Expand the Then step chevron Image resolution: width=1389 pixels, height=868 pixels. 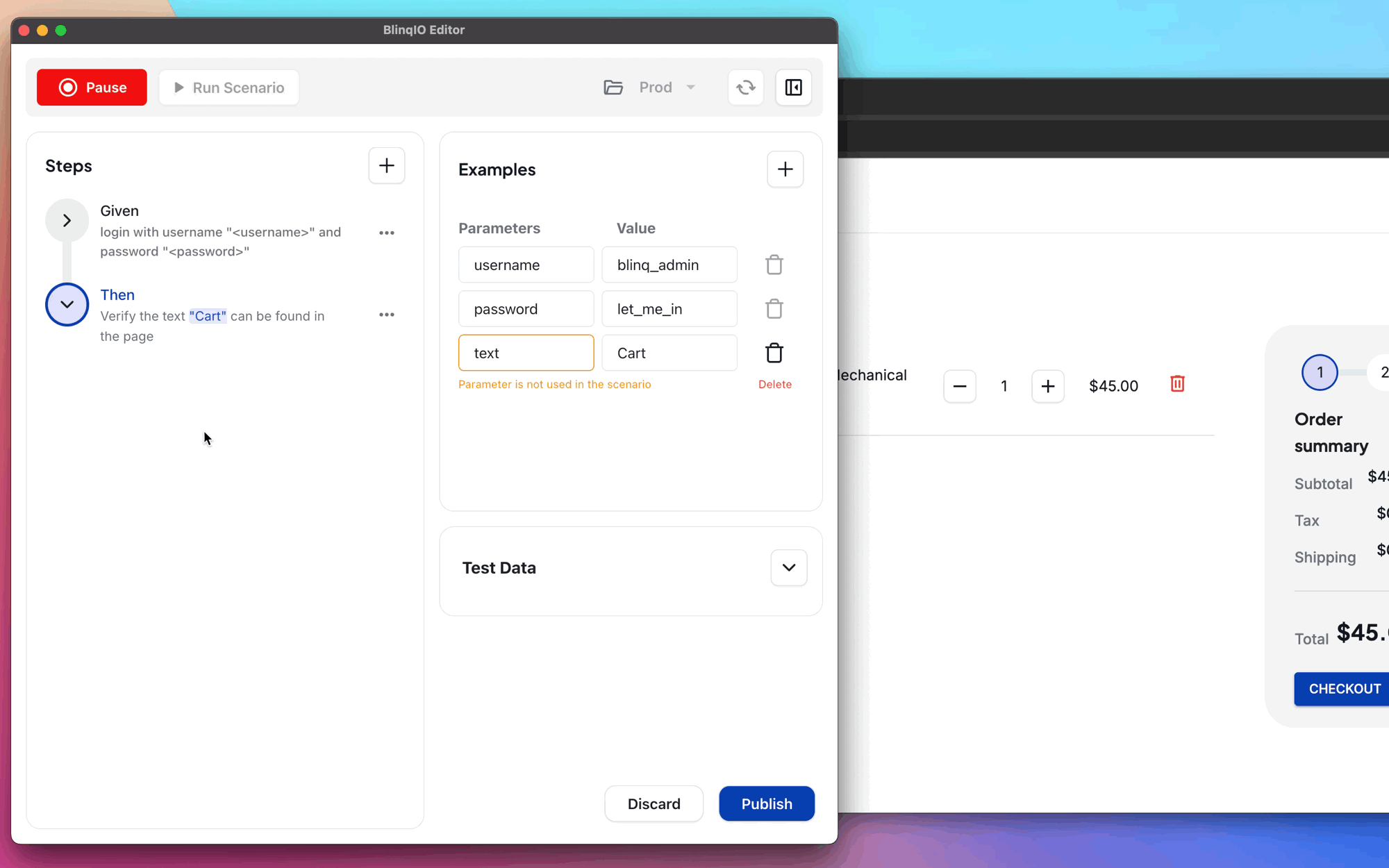pos(66,304)
